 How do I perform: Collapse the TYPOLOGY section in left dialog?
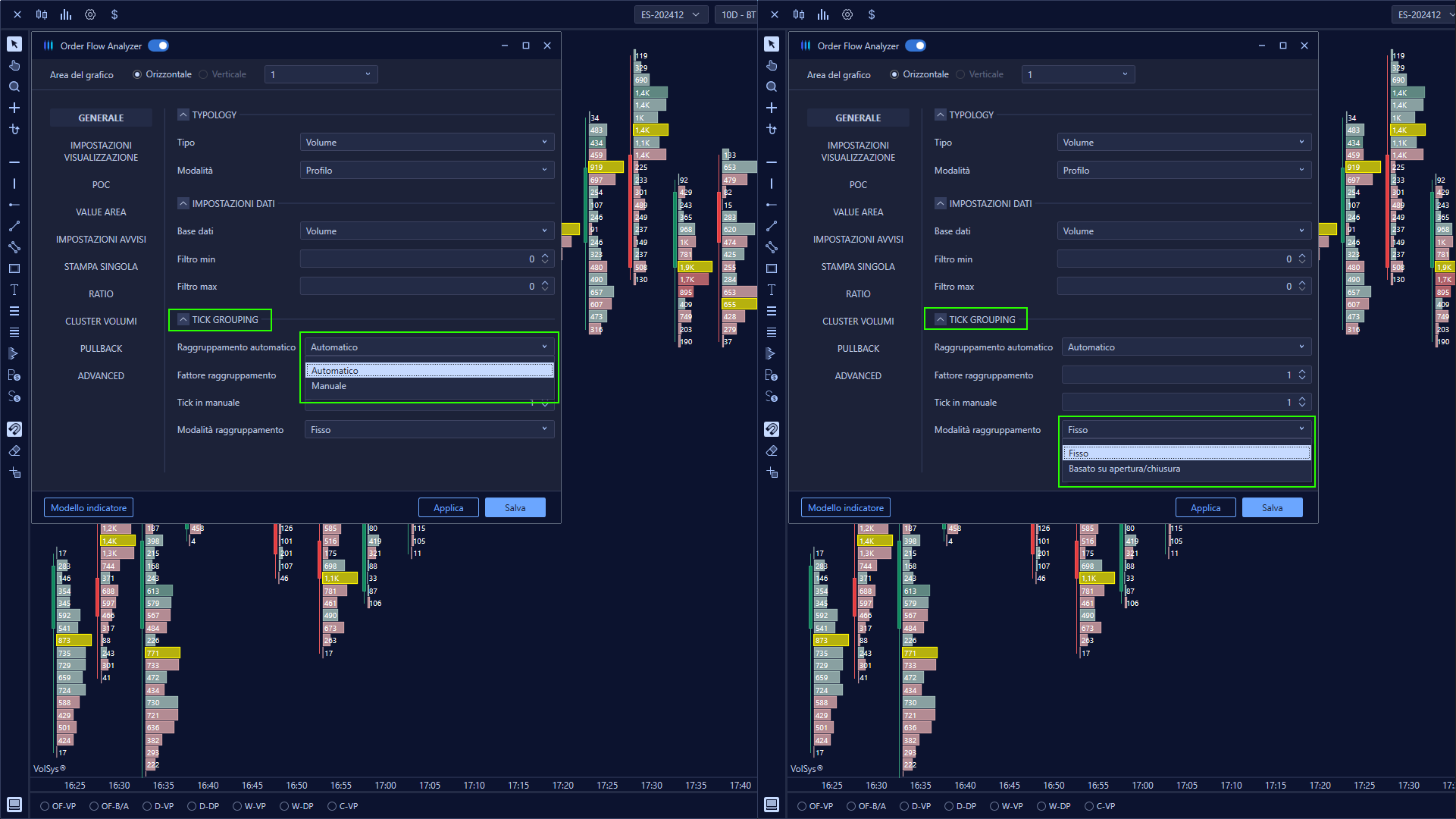pyautogui.click(x=183, y=115)
